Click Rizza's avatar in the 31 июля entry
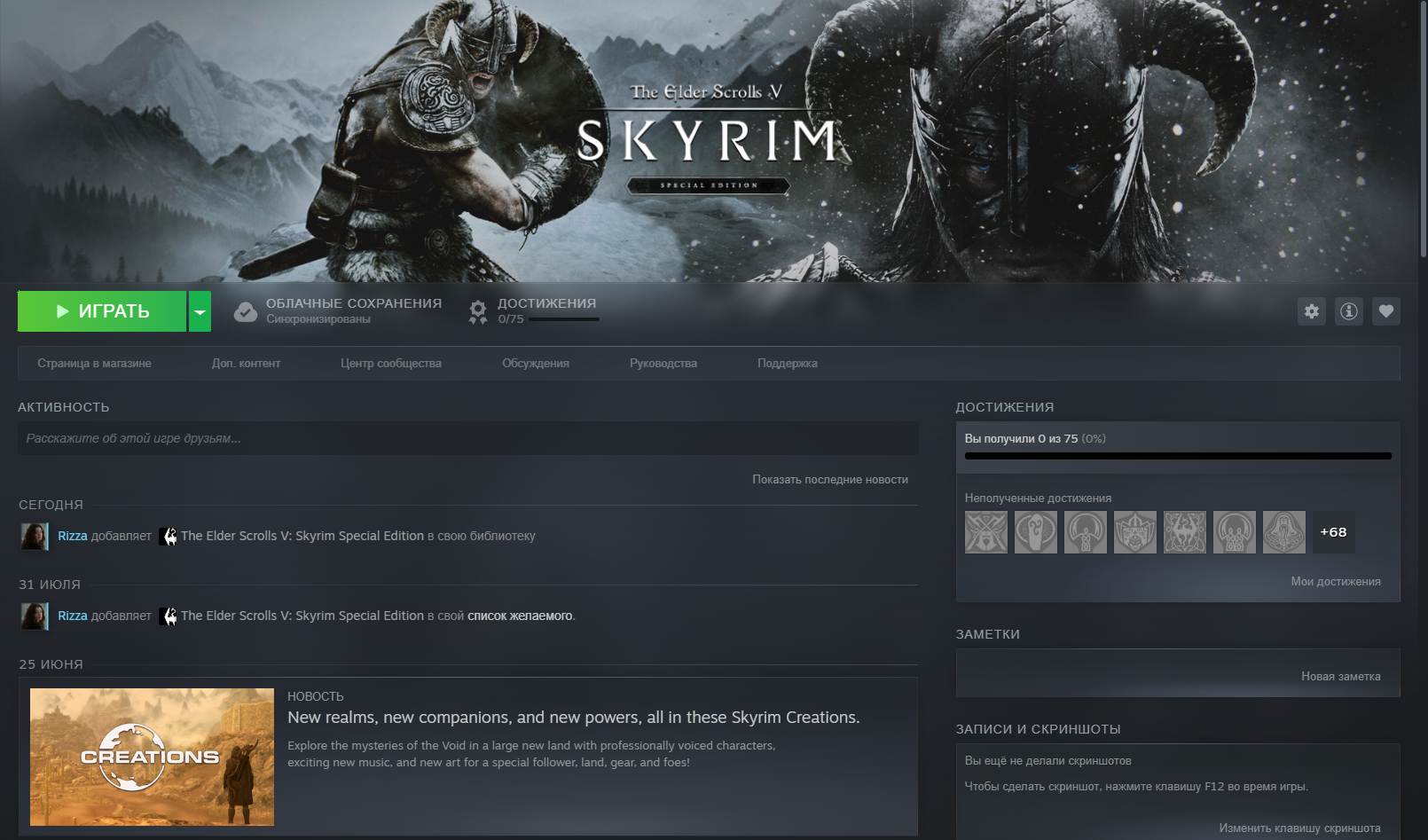This screenshot has height=840, width=1428. coord(35,616)
